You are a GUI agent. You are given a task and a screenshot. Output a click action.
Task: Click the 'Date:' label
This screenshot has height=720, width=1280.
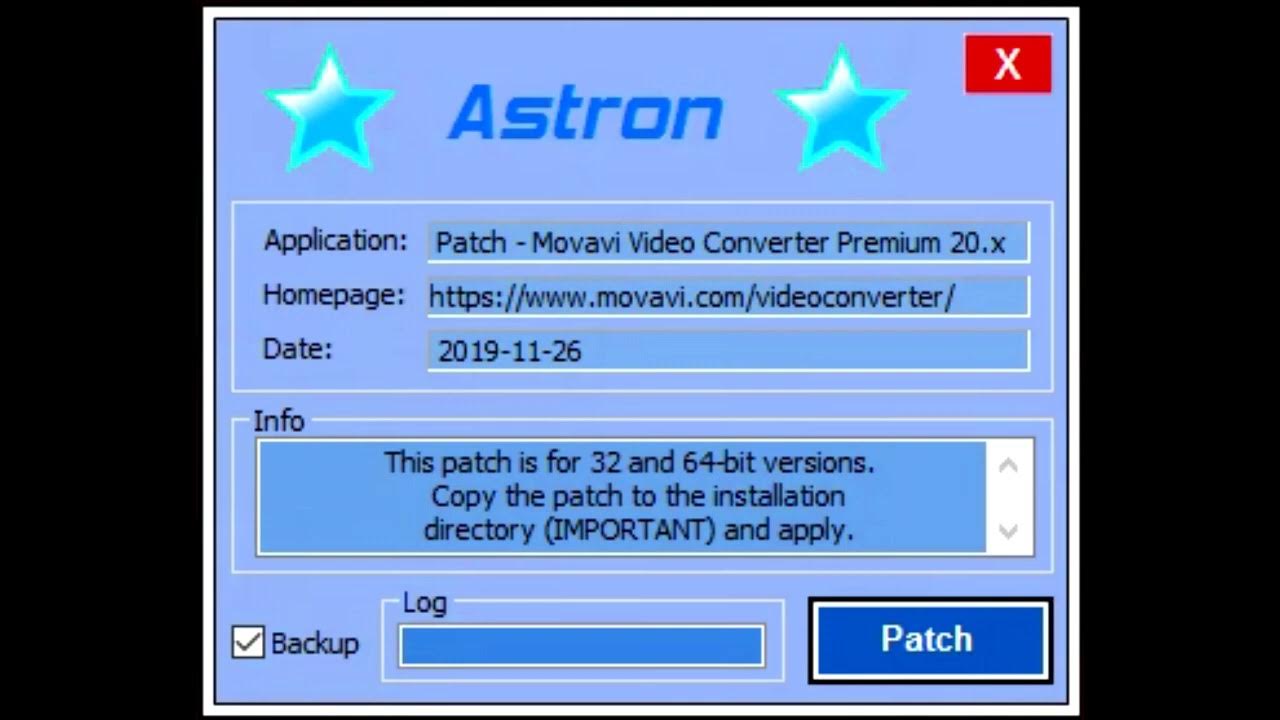[298, 349]
